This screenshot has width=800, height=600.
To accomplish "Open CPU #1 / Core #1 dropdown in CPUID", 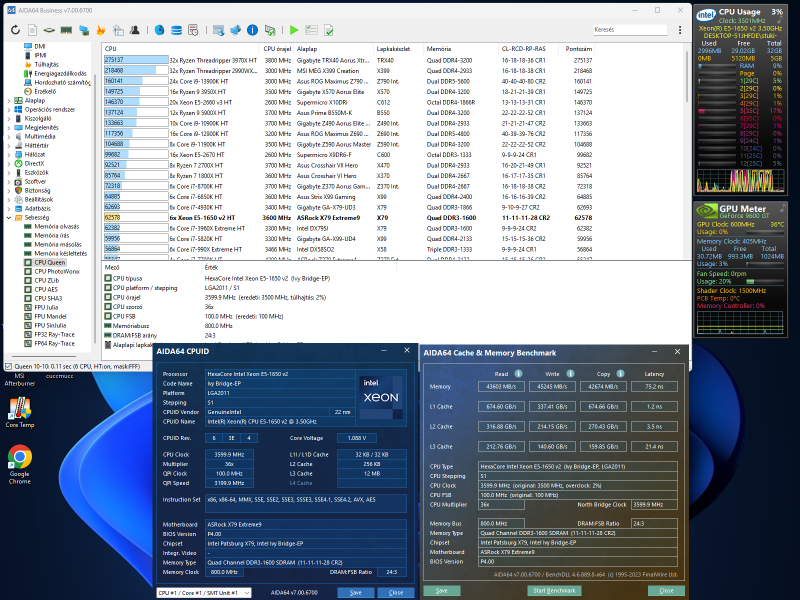I will pos(204,592).
